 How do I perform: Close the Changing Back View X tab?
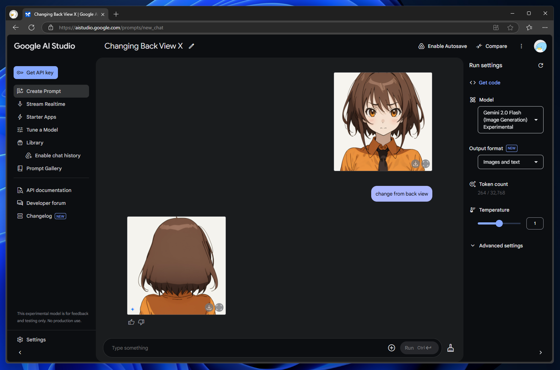point(102,14)
